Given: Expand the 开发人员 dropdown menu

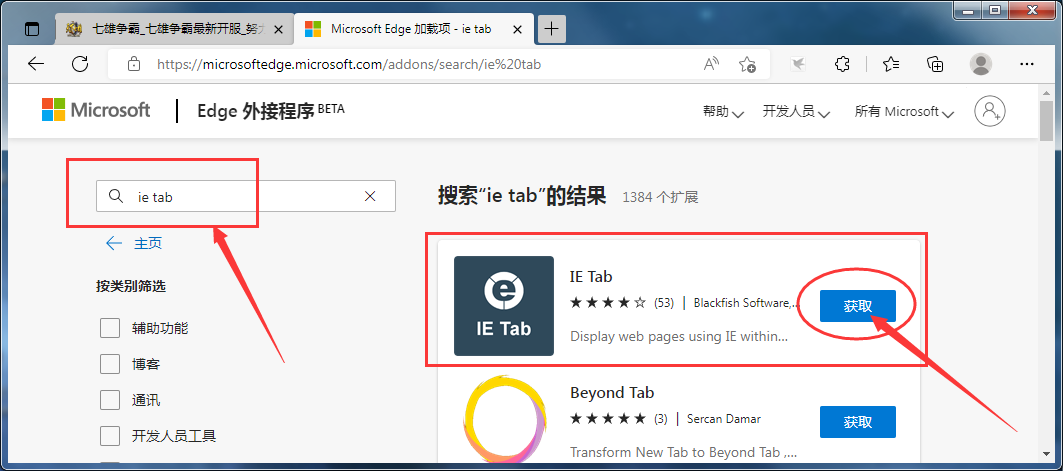Looking at the screenshot, I should tap(796, 112).
